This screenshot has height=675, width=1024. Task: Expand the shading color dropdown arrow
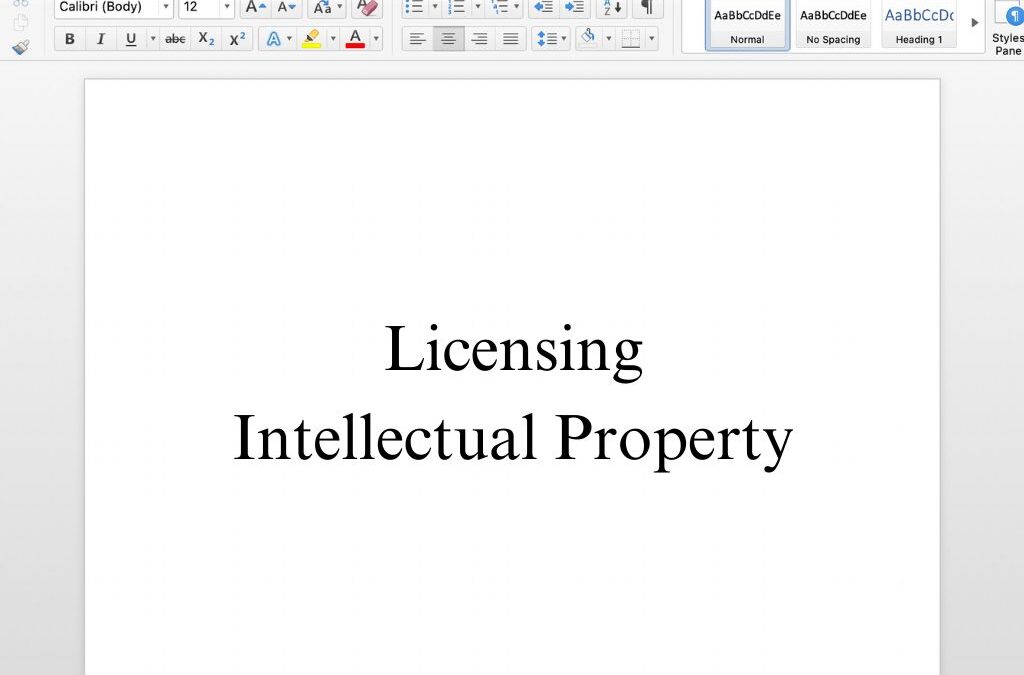(608, 39)
